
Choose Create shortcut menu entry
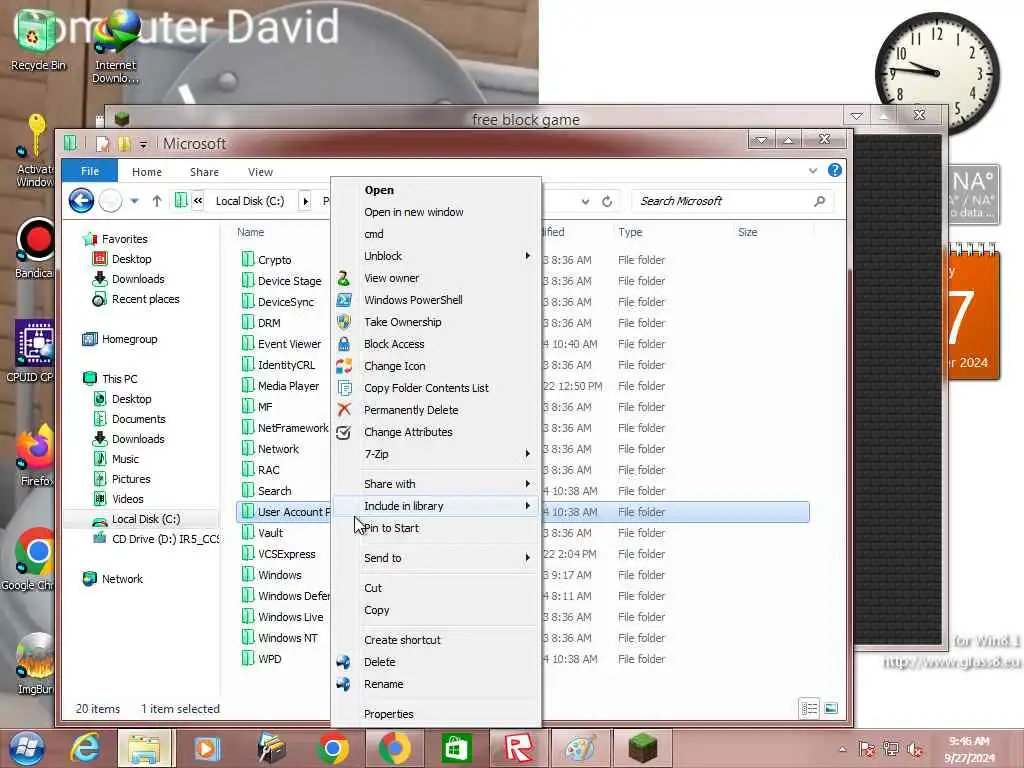coord(402,640)
